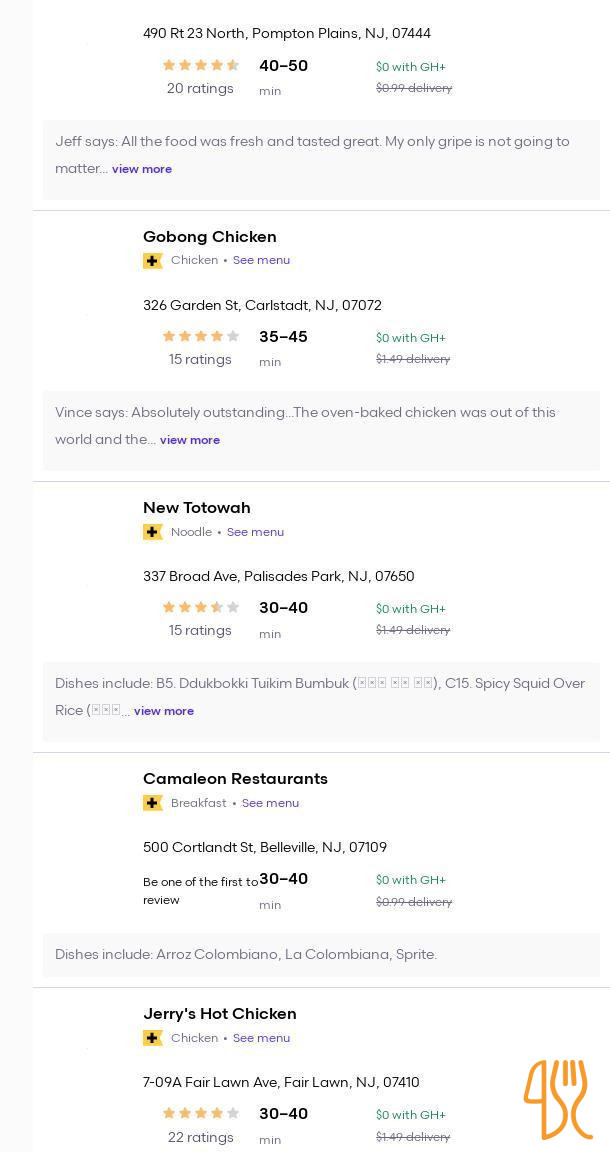The width and height of the screenshot is (610, 1152).
Task: Click the orange fork and knife icon
Action: click(x=558, y=1099)
